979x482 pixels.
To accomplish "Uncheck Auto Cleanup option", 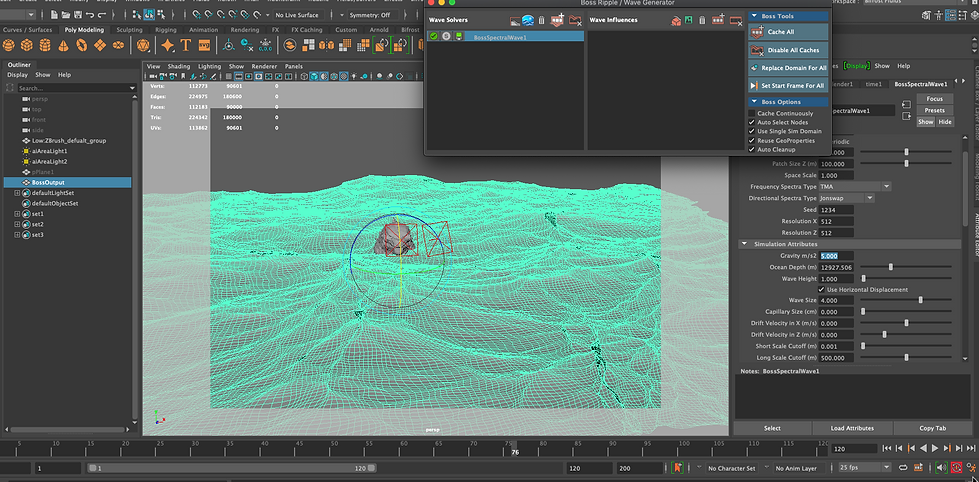I will click(x=752, y=150).
